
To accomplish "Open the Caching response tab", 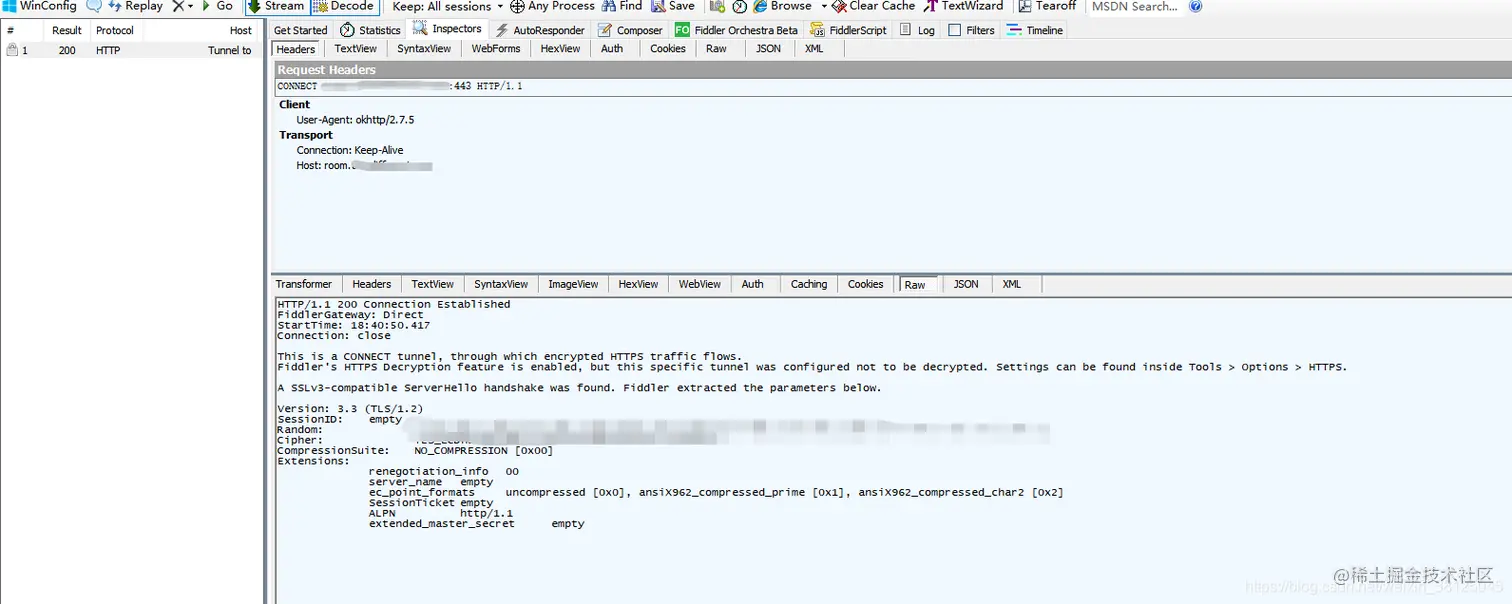I will point(809,284).
